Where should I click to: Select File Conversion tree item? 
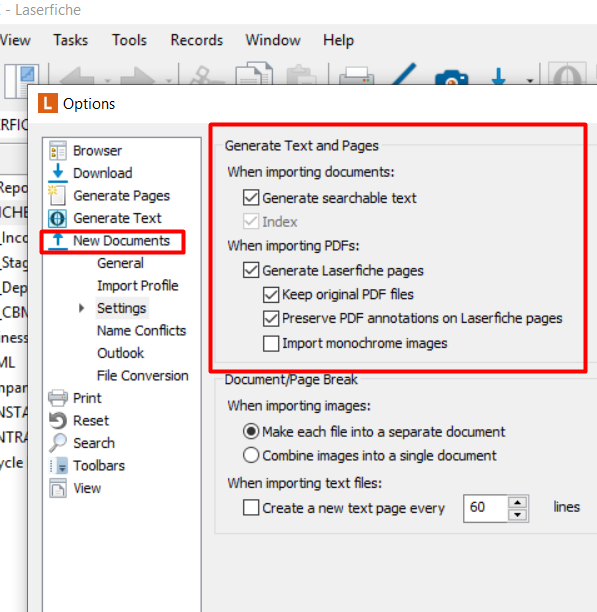tap(142, 375)
